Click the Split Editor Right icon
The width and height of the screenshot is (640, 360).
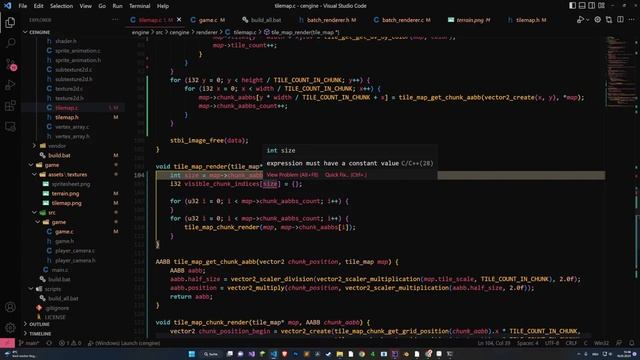[620, 20]
